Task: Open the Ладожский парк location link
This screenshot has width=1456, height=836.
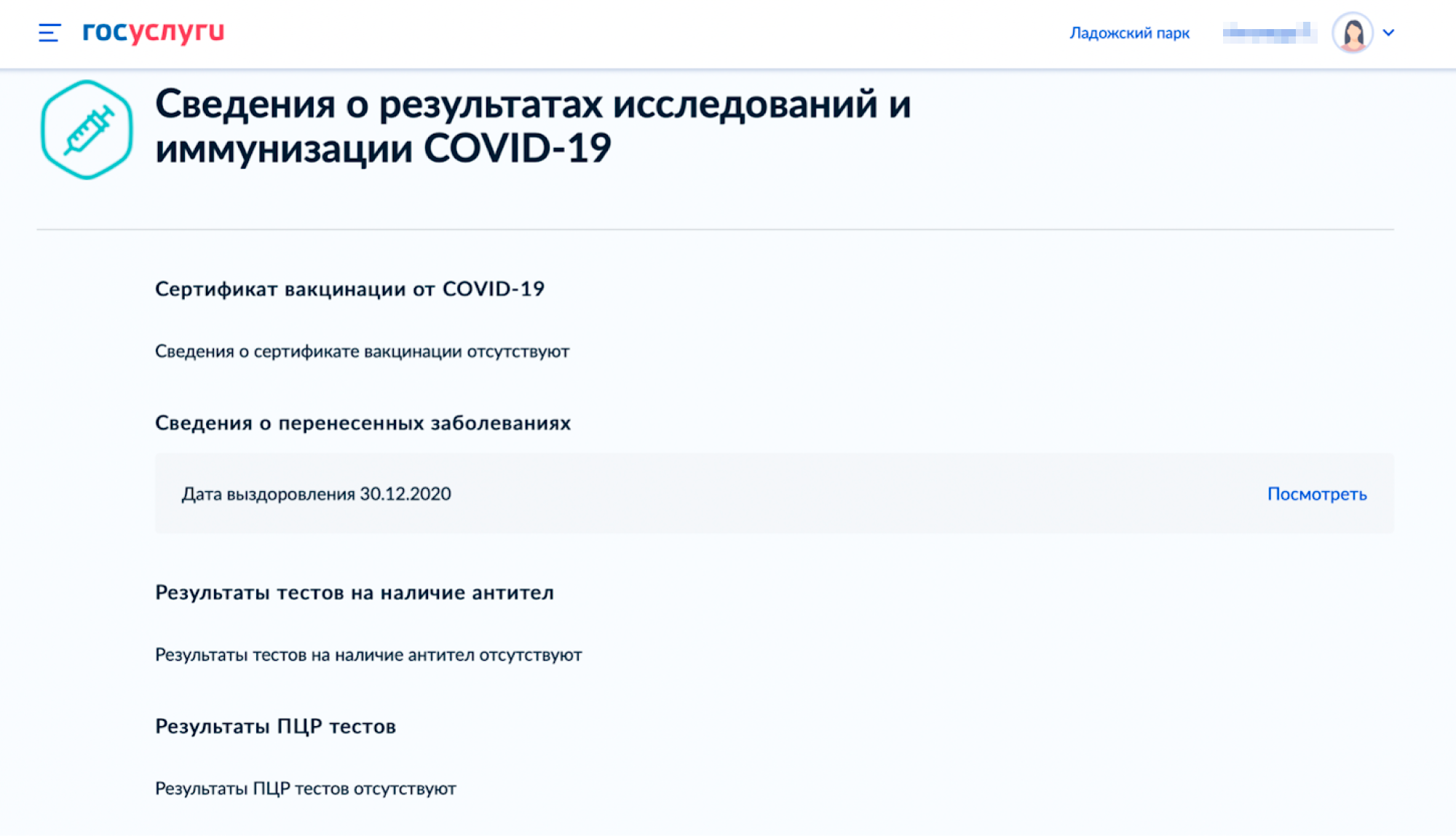Action: (x=1129, y=33)
